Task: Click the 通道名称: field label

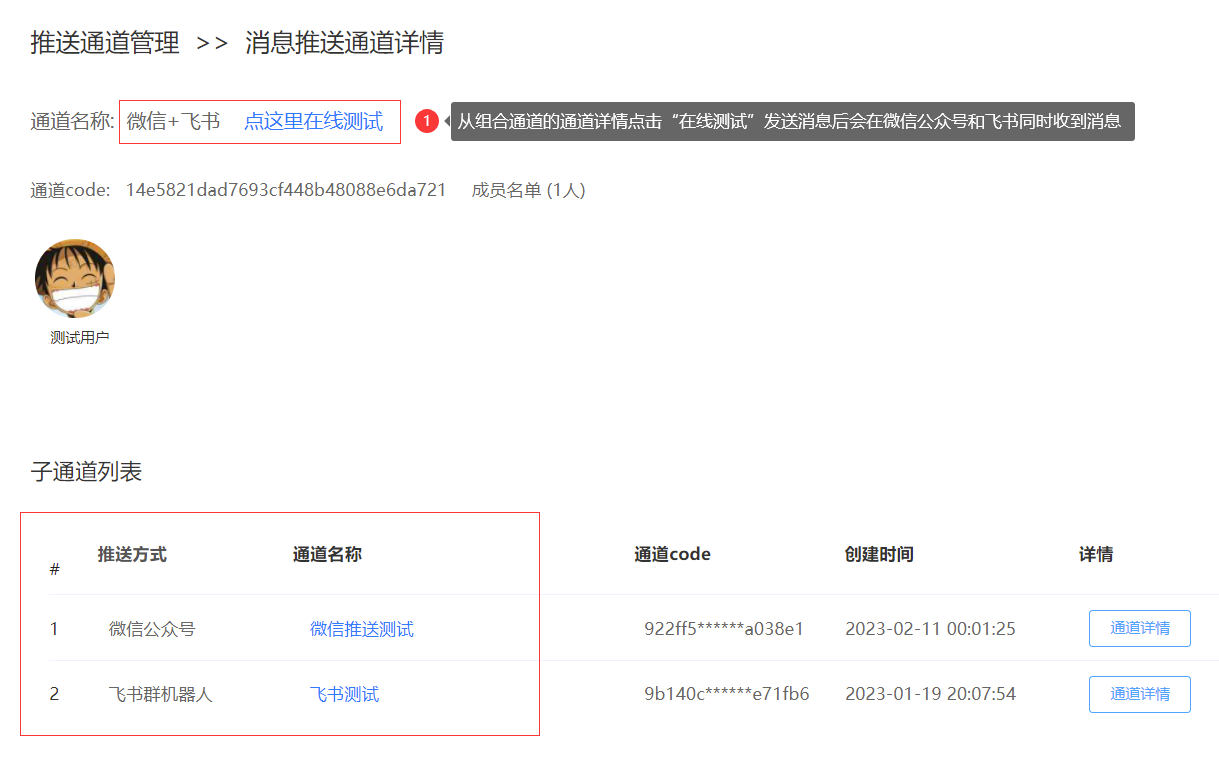Action: [x=73, y=122]
